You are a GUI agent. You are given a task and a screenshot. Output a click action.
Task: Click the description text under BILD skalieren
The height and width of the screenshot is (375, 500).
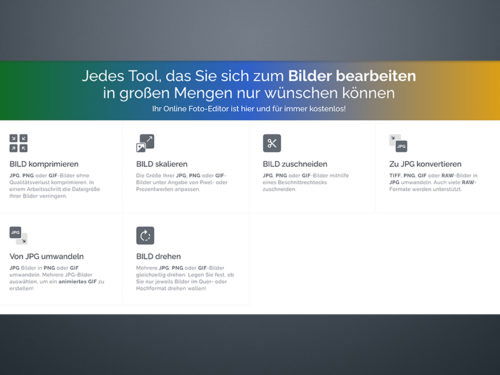(182, 182)
